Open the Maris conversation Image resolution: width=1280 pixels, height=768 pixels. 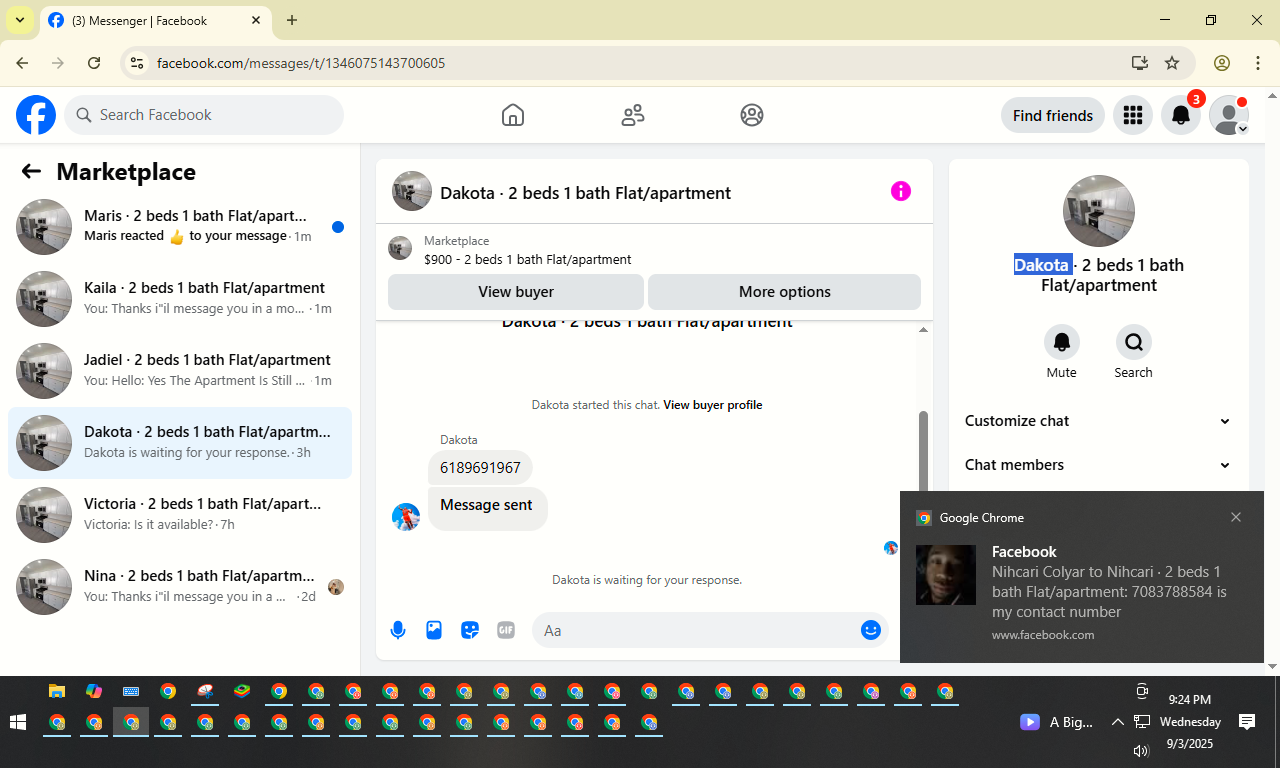(180, 227)
